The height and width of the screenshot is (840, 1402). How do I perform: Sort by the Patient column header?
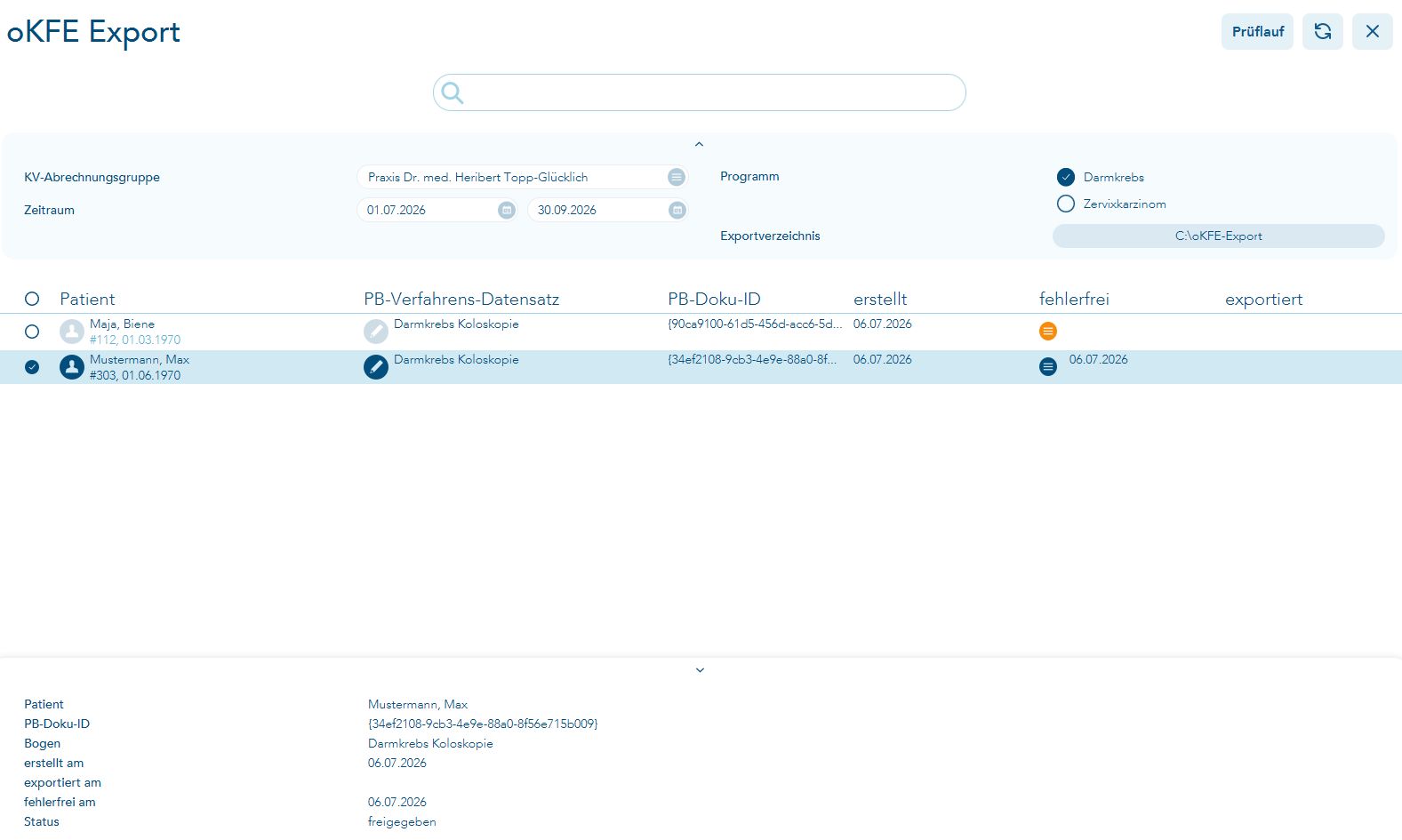click(87, 299)
